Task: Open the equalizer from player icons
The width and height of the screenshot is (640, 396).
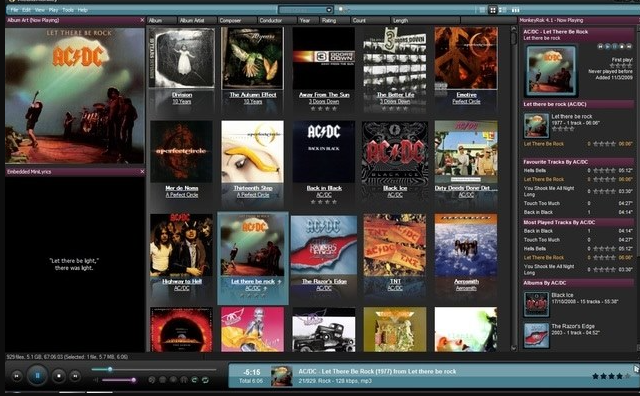Action: 184,380
